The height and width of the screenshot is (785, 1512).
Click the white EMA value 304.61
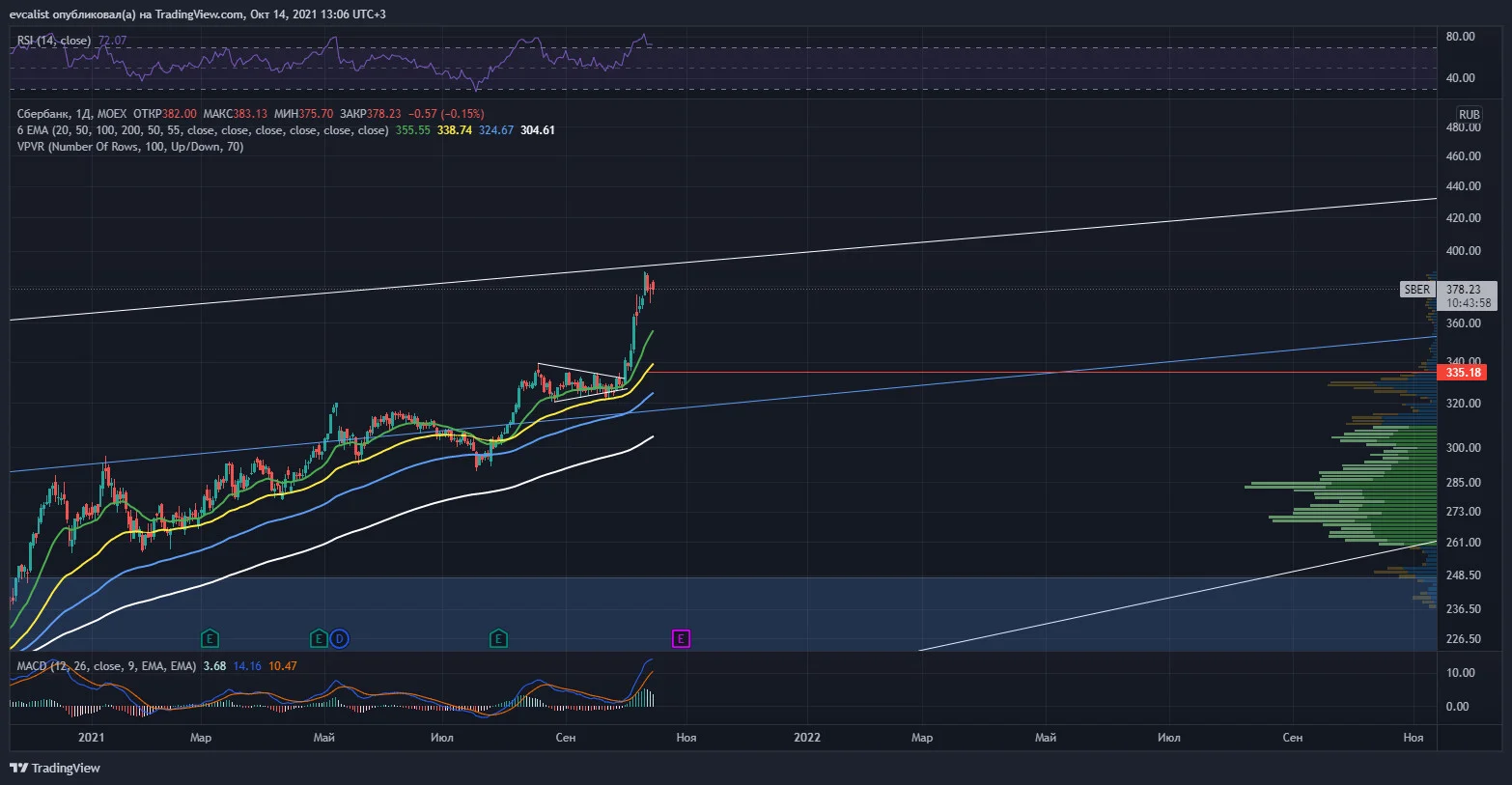click(x=538, y=130)
